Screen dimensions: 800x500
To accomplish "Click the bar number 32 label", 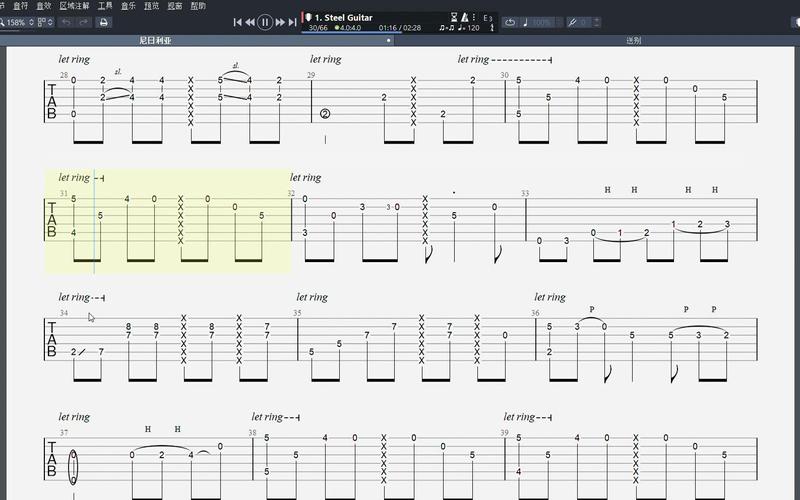I will [291, 193].
